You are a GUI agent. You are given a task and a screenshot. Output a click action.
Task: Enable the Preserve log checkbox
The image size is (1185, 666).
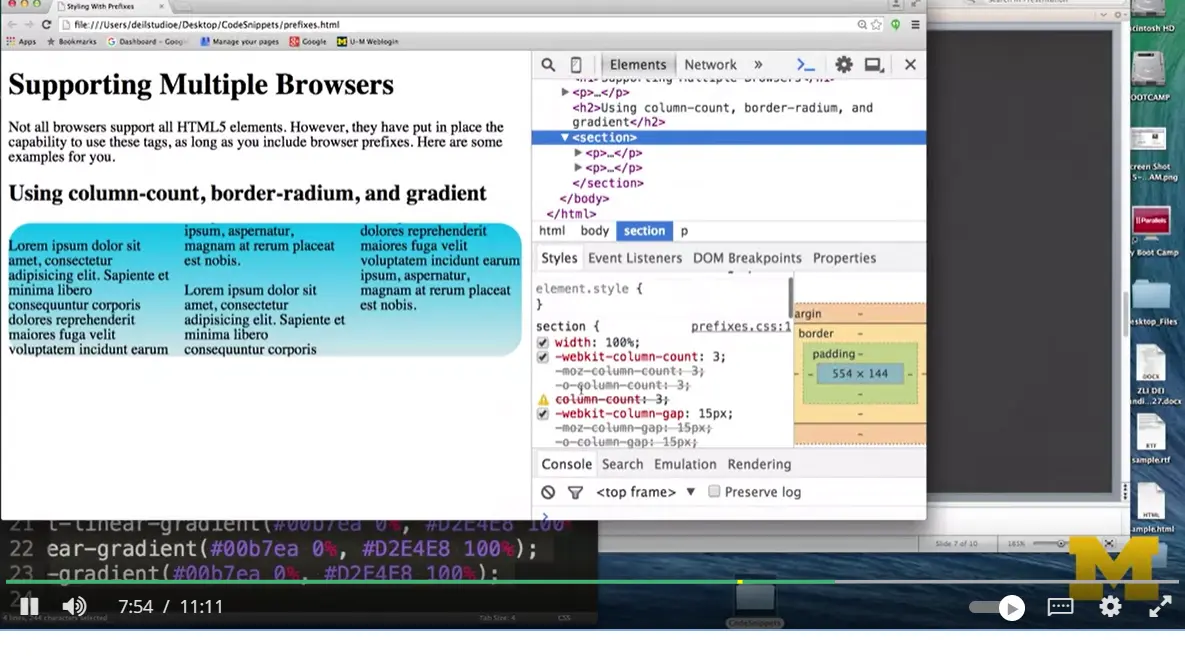(x=713, y=491)
